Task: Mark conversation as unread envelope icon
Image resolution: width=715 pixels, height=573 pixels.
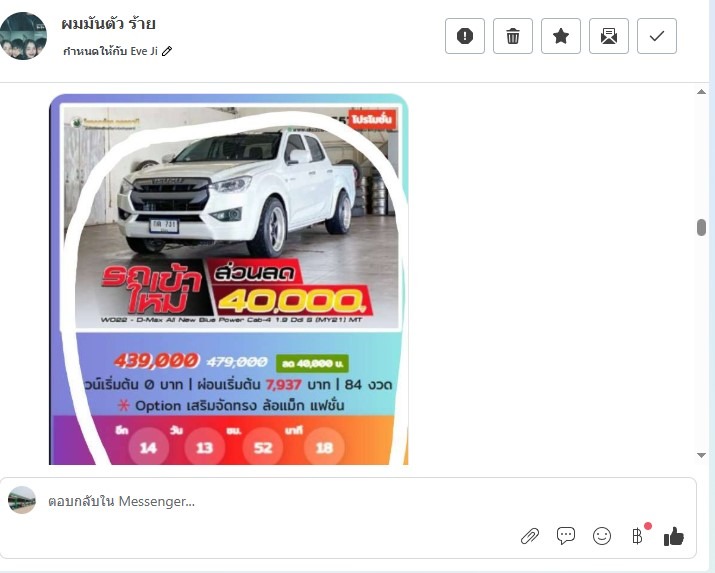Action: pos(609,36)
